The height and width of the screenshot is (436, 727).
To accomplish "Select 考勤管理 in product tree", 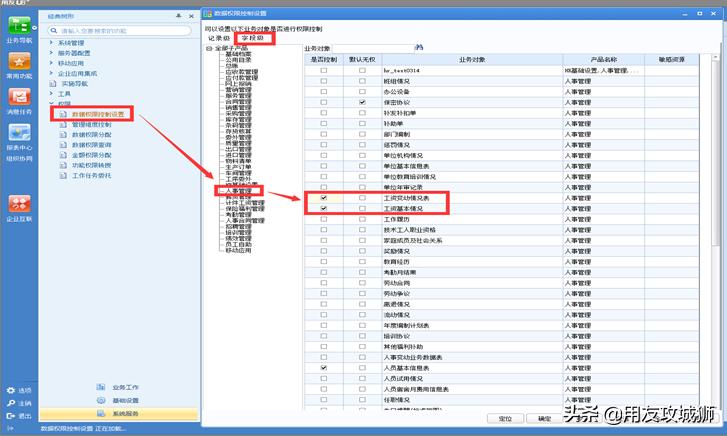I will pyautogui.click(x=238, y=215).
